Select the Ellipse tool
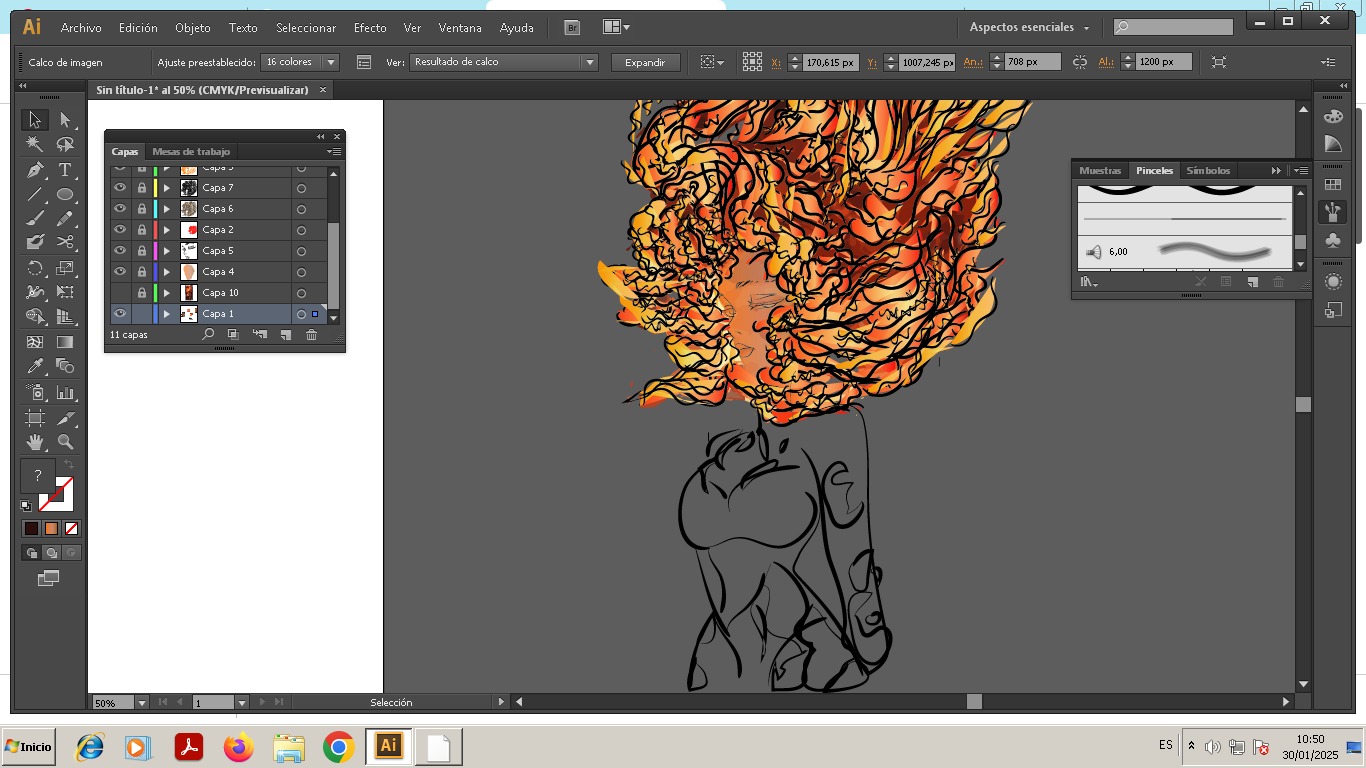This screenshot has width=1366, height=768. coord(65,194)
